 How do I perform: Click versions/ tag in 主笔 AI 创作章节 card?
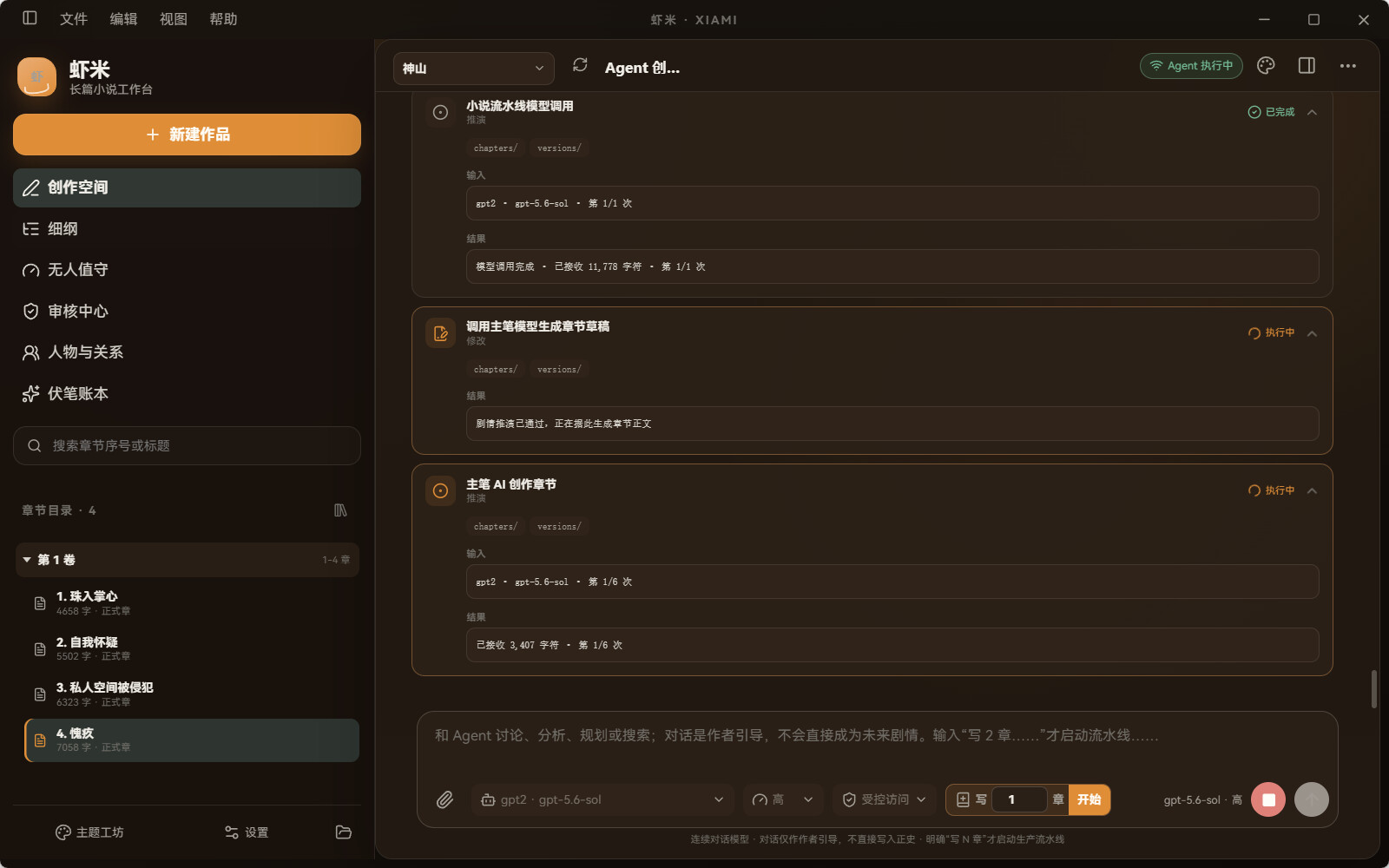click(559, 527)
